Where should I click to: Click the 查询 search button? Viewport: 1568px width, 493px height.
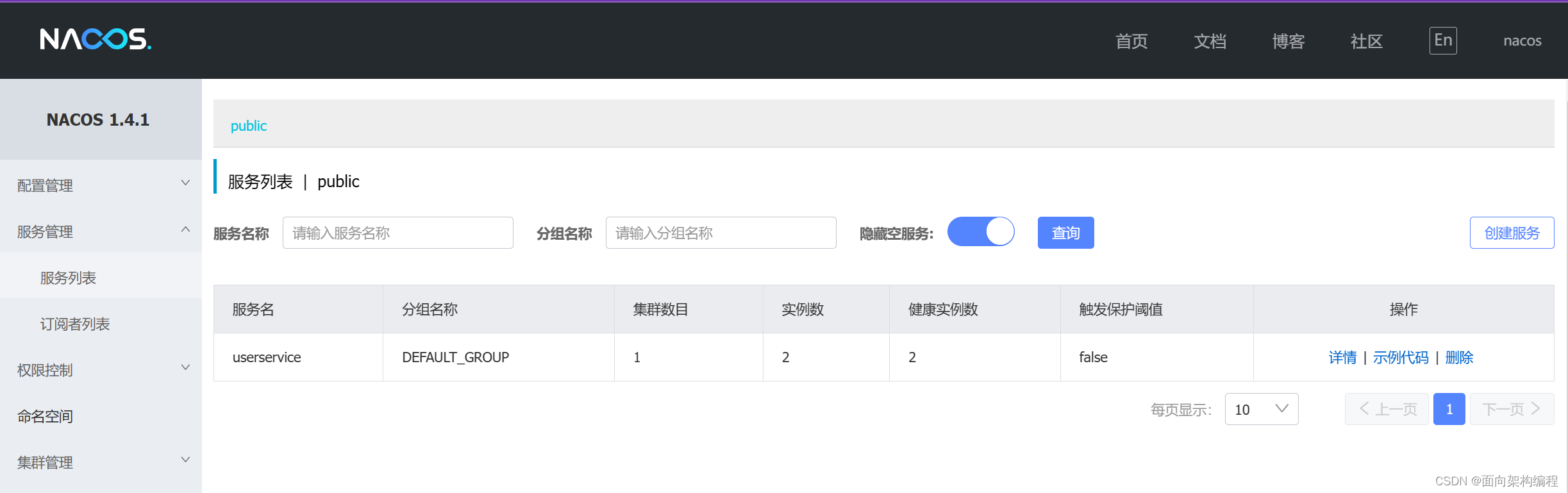click(x=1065, y=233)
